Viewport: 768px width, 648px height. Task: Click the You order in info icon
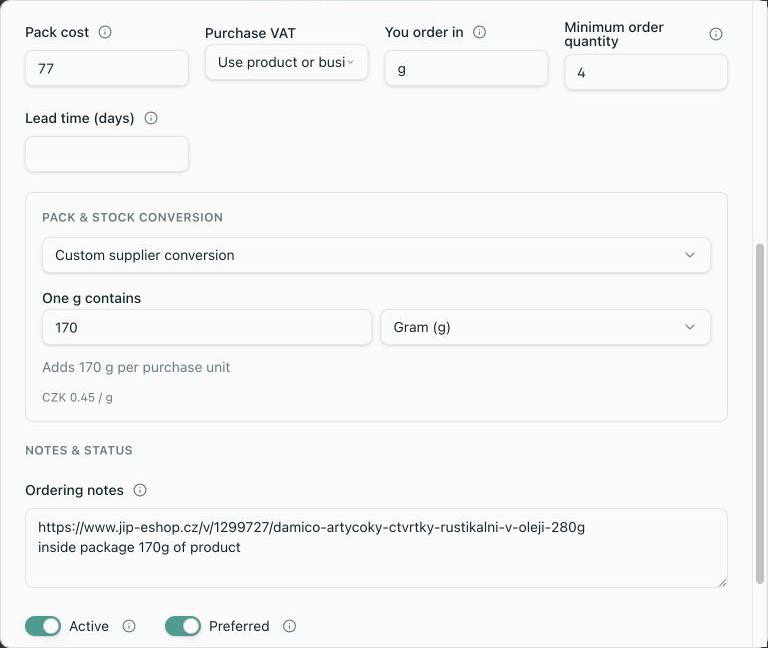pyautogui.click(x=479, y=32)
